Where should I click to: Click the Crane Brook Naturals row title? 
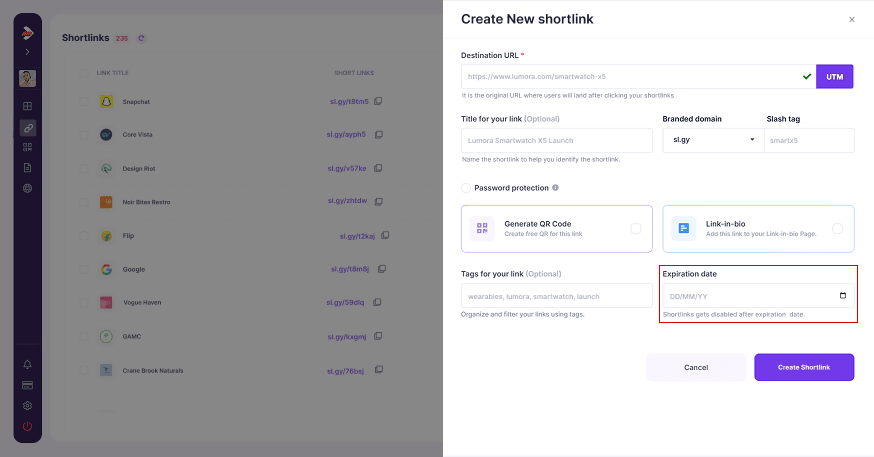153,371
